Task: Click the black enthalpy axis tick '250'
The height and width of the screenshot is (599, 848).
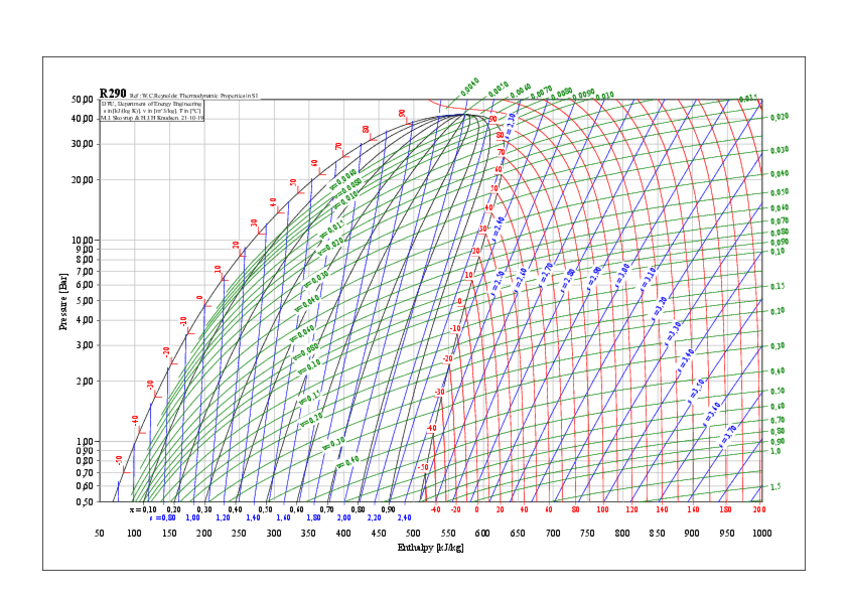Action: point(238,533)
